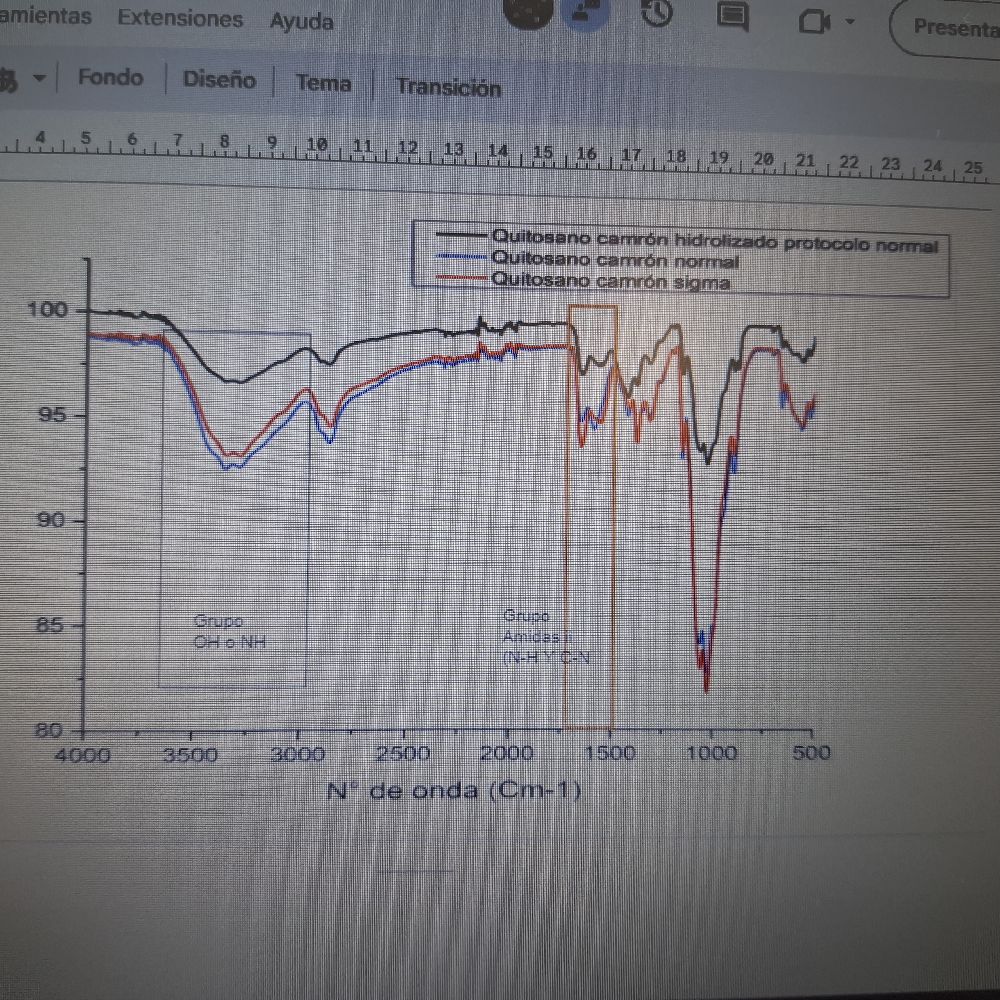Click the Fondo toolbar button

110,78
